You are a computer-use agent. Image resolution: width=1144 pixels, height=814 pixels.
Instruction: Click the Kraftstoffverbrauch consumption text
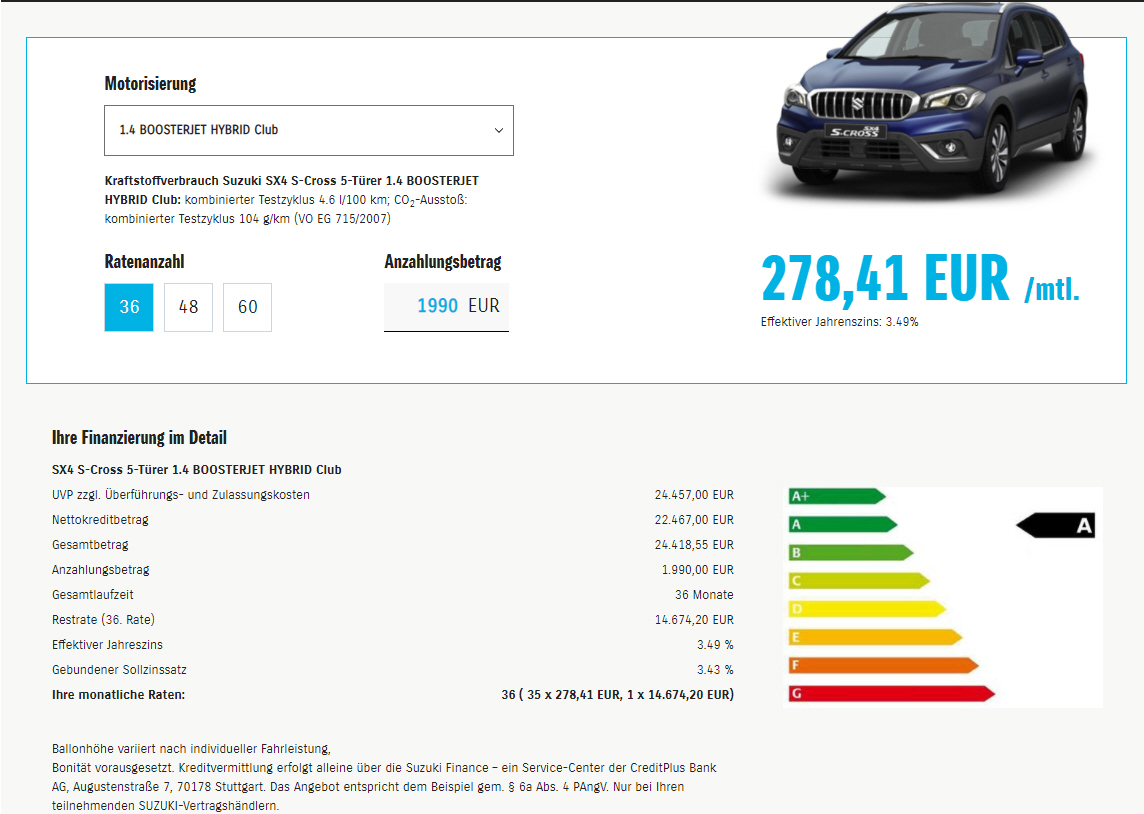pos(292,200)
